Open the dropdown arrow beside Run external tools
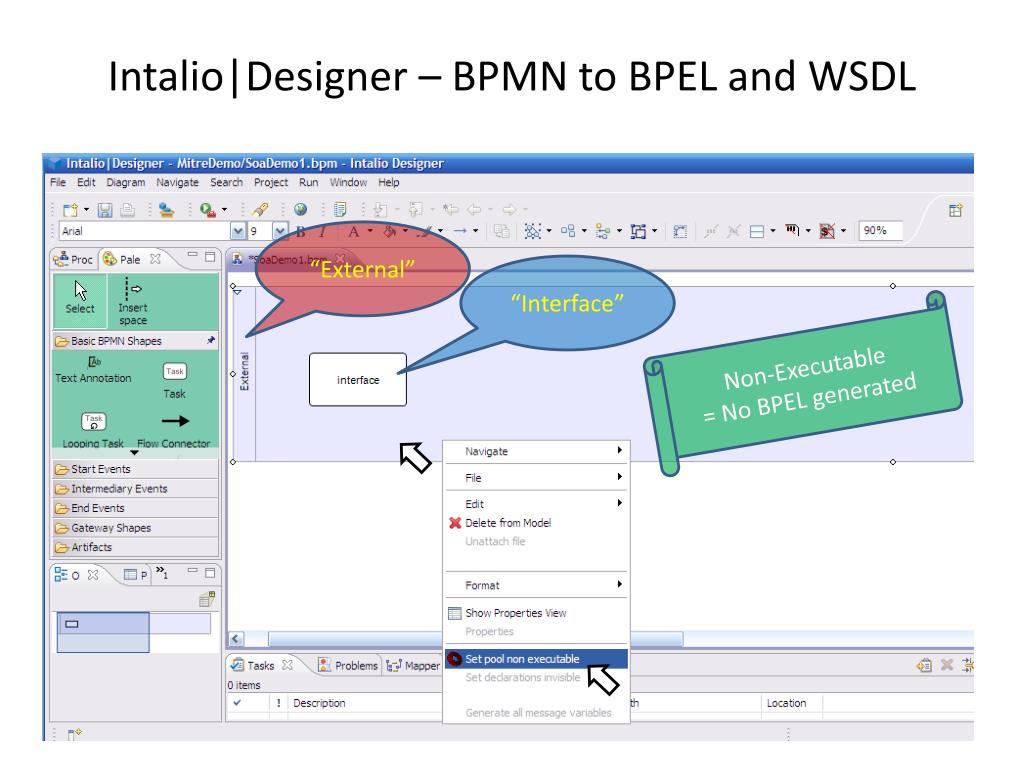 pyautogui.click(x=224, y=210)
